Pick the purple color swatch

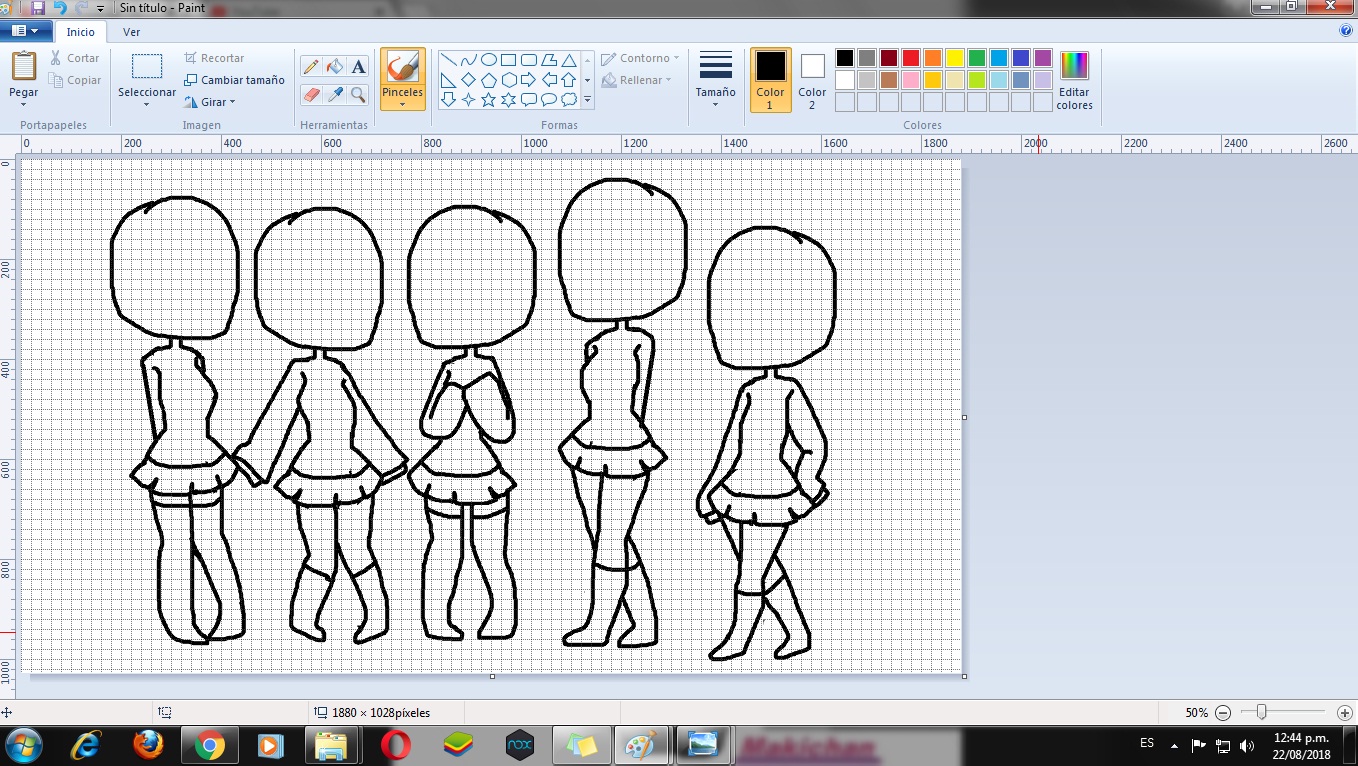(1043, 58)
